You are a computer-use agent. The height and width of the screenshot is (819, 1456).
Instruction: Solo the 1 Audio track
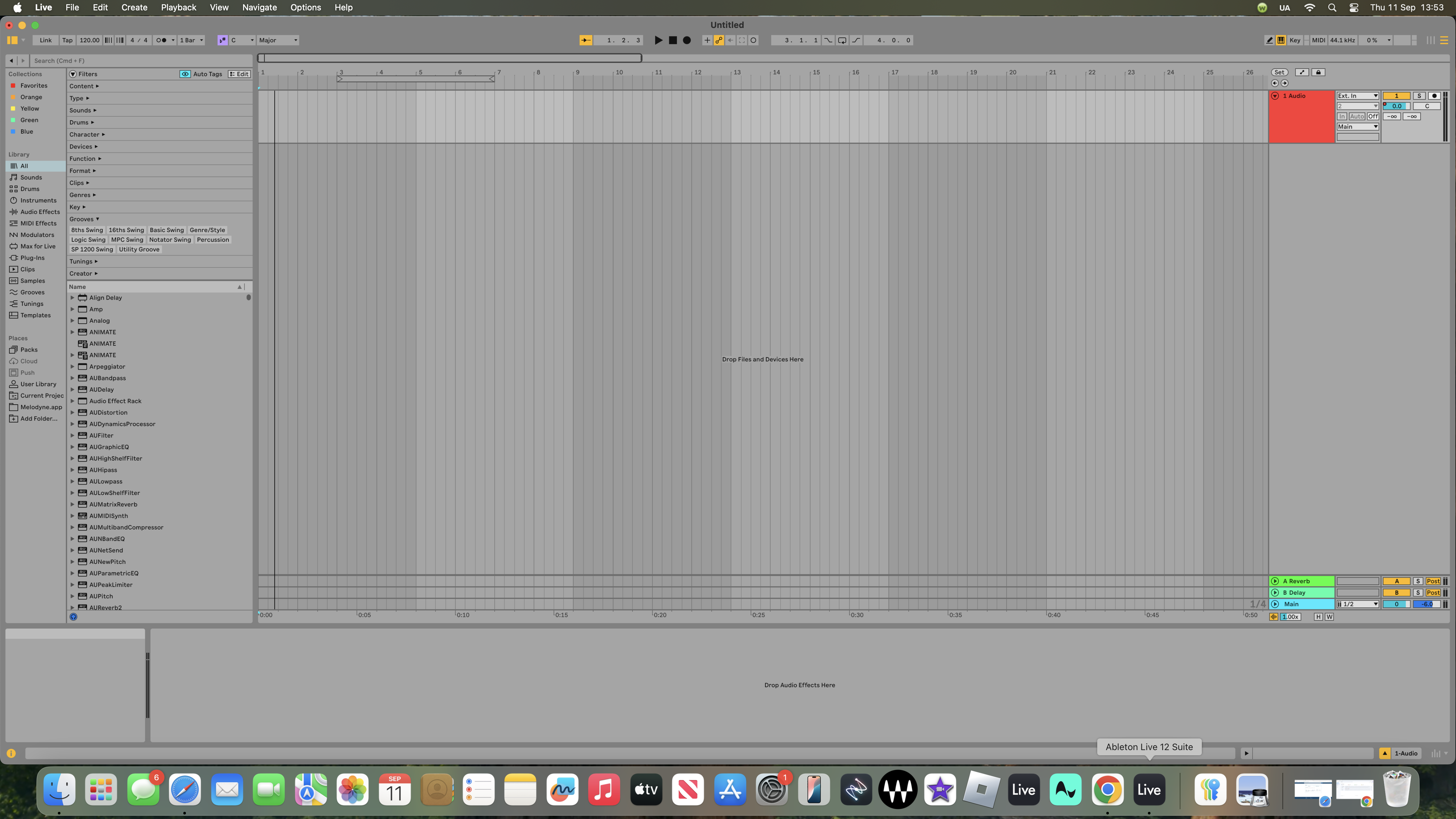1419,96
